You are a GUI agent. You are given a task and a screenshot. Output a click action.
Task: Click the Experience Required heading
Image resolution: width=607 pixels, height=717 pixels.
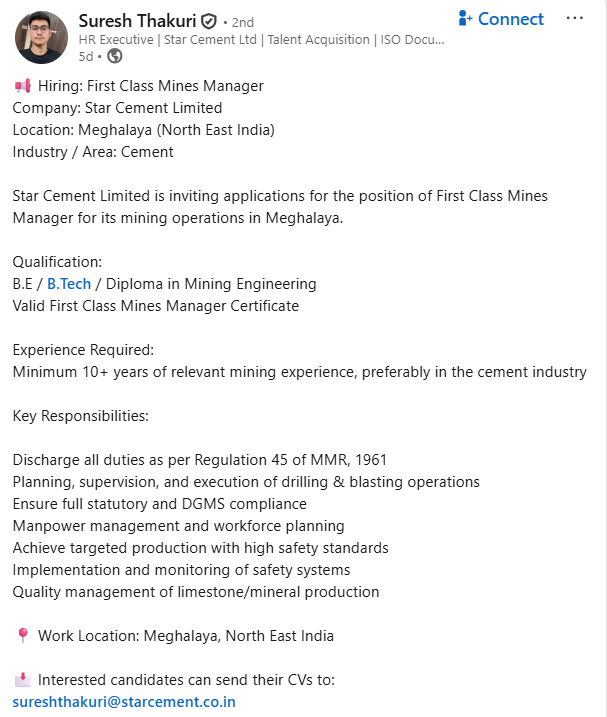(83, 350)
